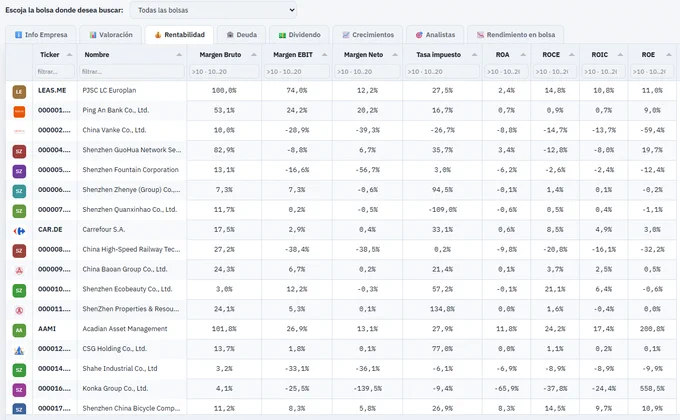Screen dimensions: 680x420
Task: Select 'Ping An Bank Co., Ltd.' name
Action: click(115, 110)
